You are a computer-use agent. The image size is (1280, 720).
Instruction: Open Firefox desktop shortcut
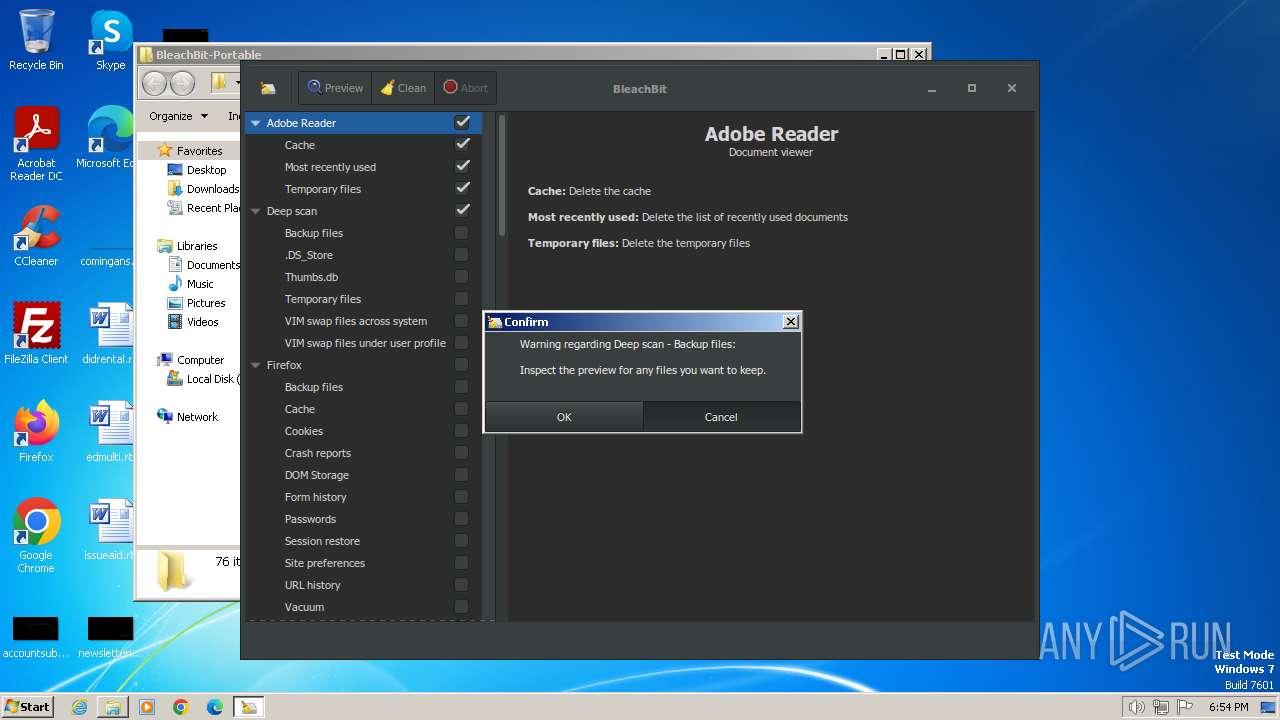click(x=36, y=431)
